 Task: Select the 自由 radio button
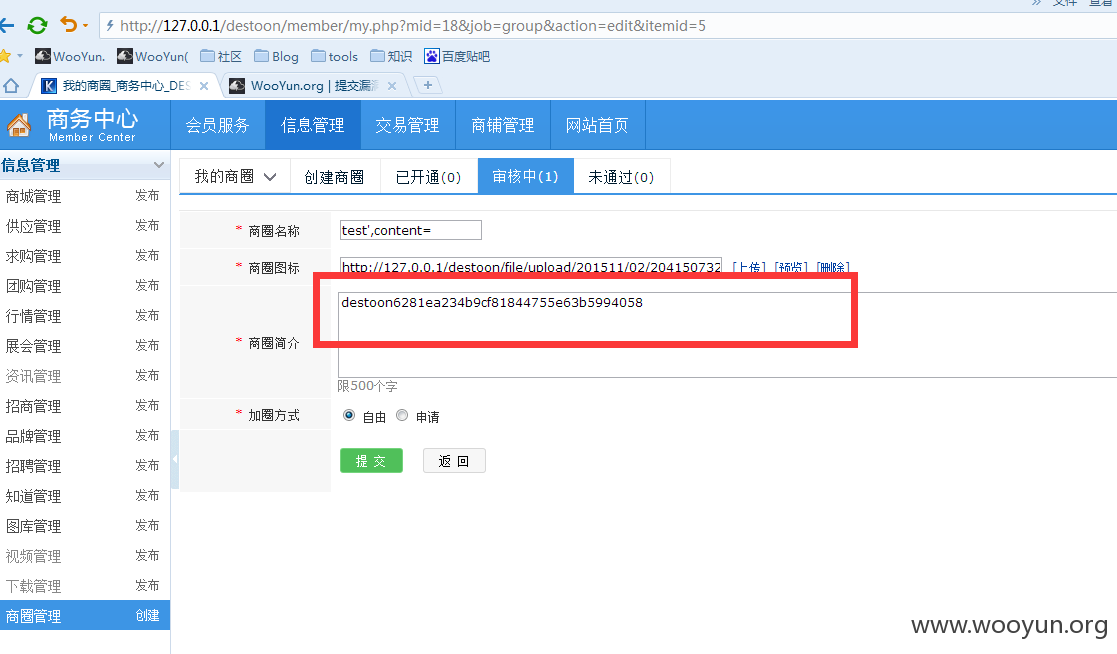pyautogui.click(x=348, y=415)
